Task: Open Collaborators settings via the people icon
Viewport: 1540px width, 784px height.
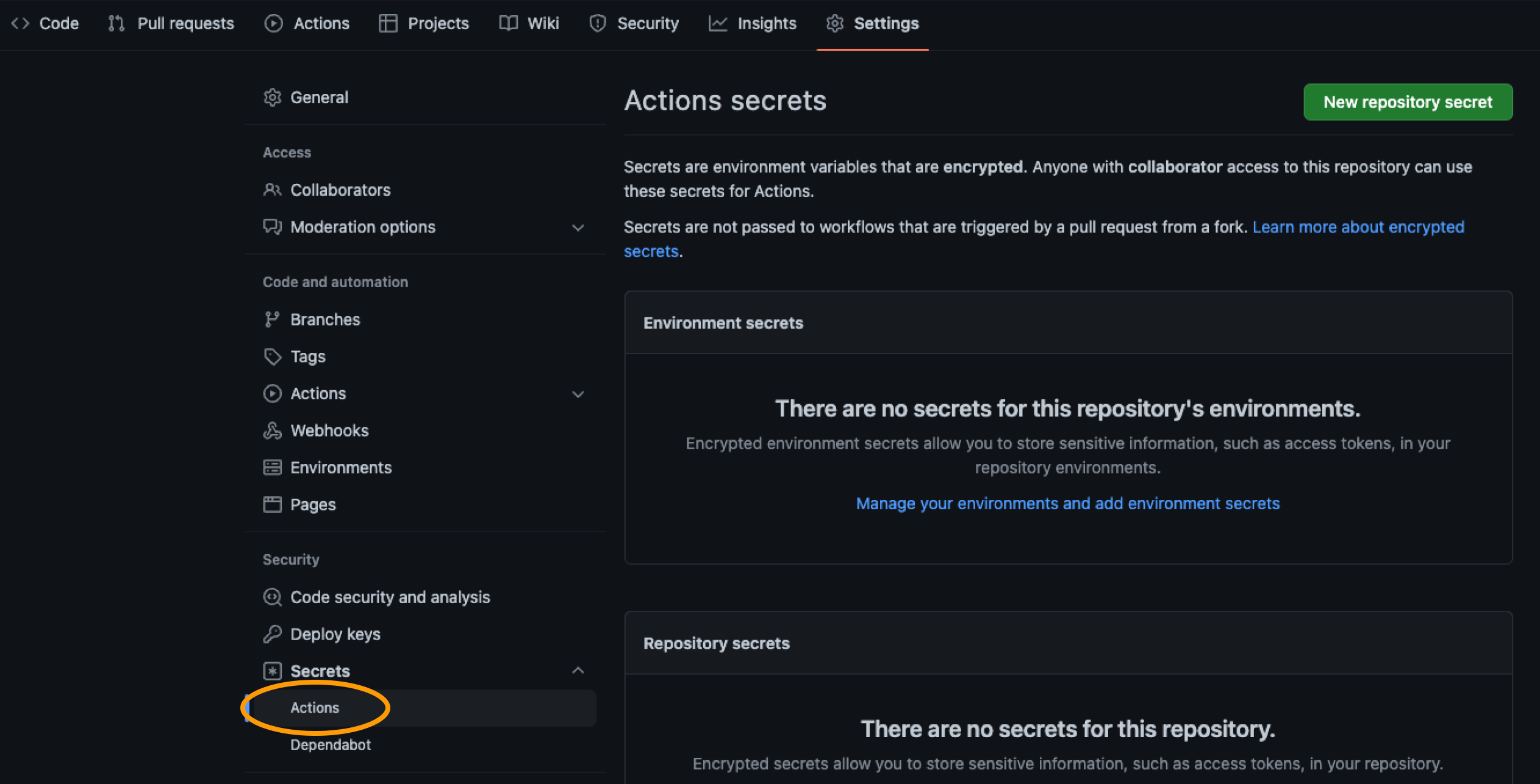Action: (273, 190)
